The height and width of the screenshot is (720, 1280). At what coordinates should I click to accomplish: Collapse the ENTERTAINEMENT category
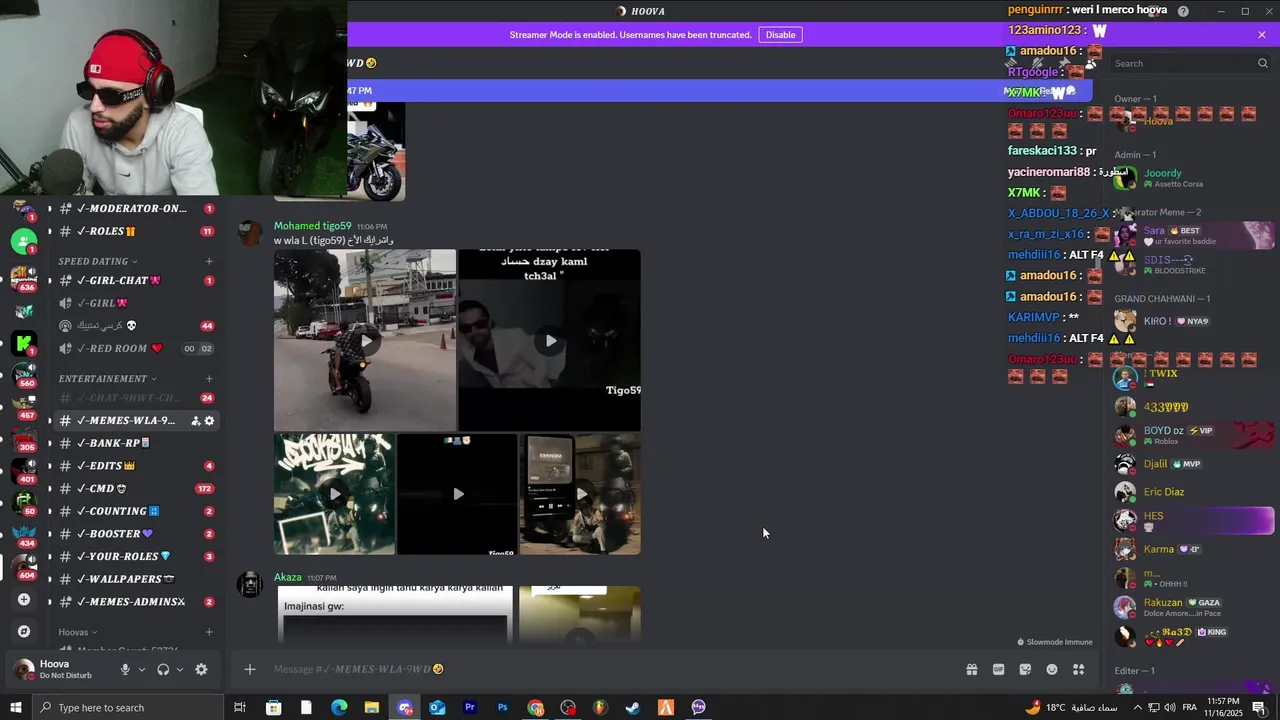(x=107, y=379)
